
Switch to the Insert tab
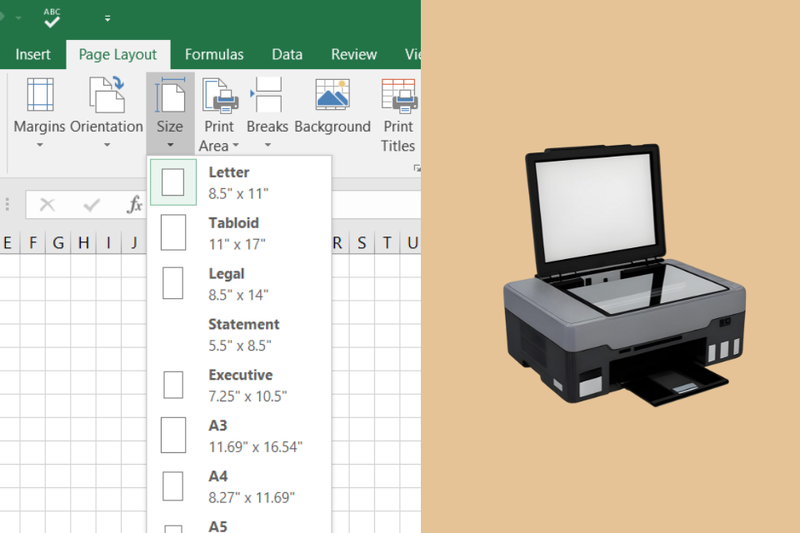[33, 54]
